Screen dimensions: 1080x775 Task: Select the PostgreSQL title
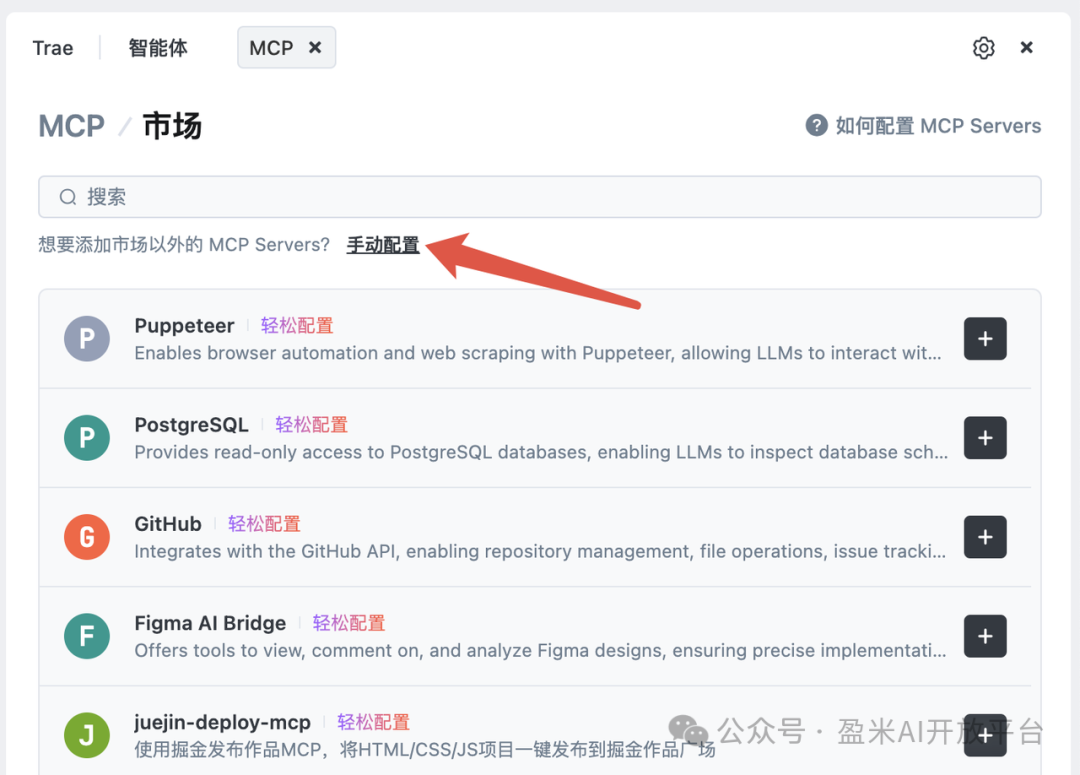(x=191, y=424)
